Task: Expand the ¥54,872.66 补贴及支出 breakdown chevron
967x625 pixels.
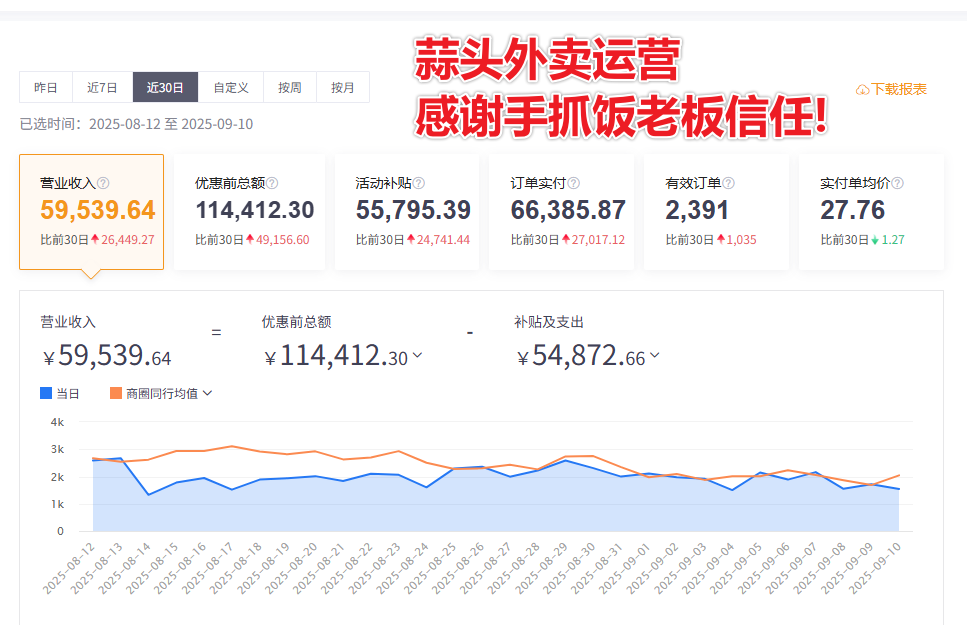Action: pyautogui.click(x=655, y=355)
